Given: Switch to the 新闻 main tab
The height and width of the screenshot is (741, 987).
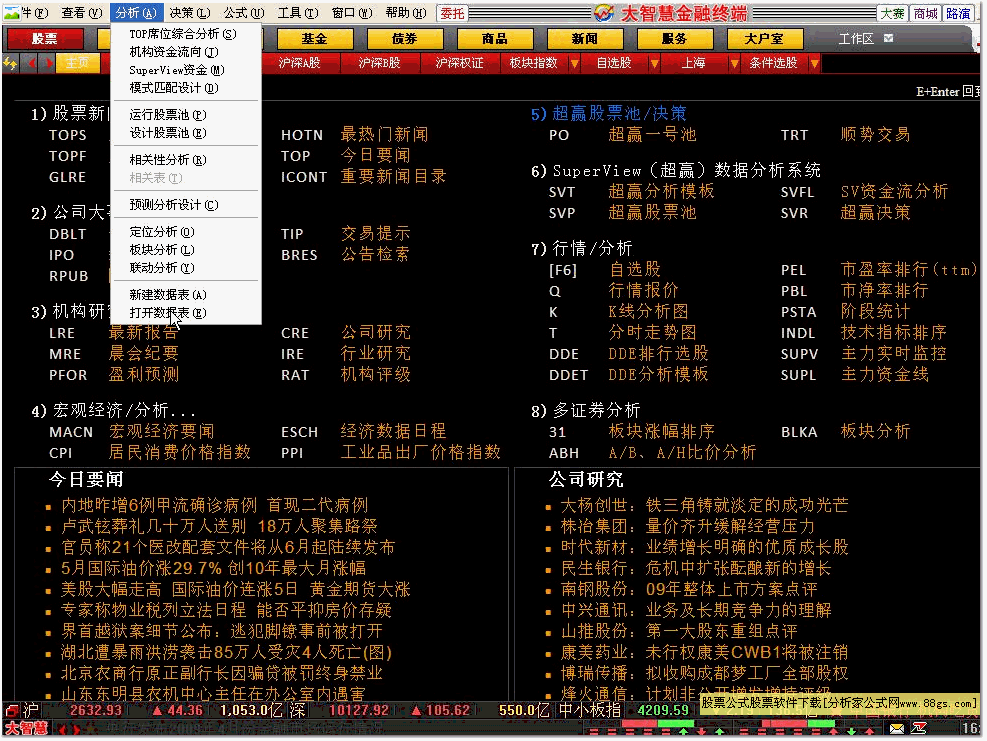Looking at the screenshot, I should tap(585, 39).
